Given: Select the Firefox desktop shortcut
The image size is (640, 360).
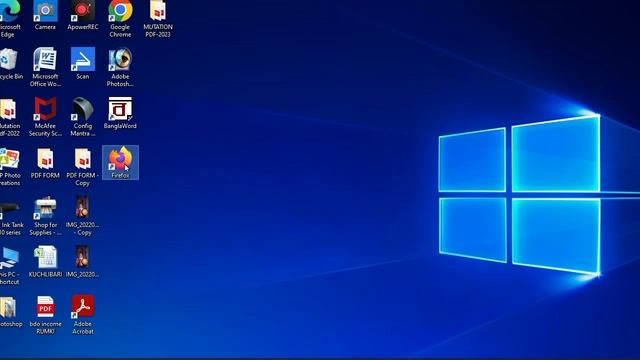Looking at the screenshot, I should pos(120,163).
